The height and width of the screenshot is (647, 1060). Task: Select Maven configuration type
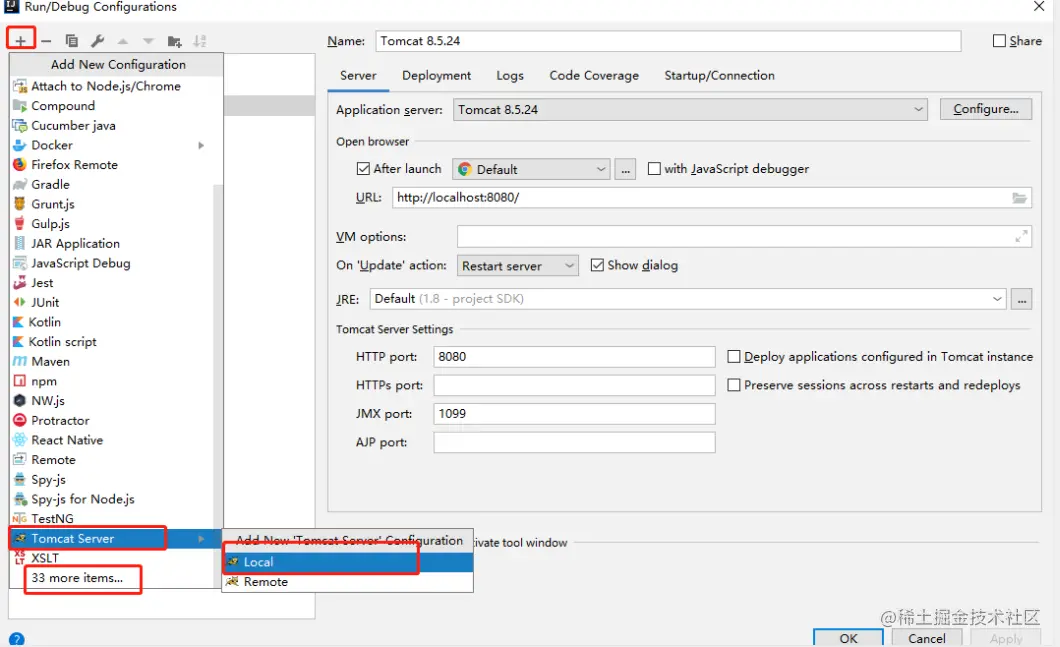tap(112, 361)
